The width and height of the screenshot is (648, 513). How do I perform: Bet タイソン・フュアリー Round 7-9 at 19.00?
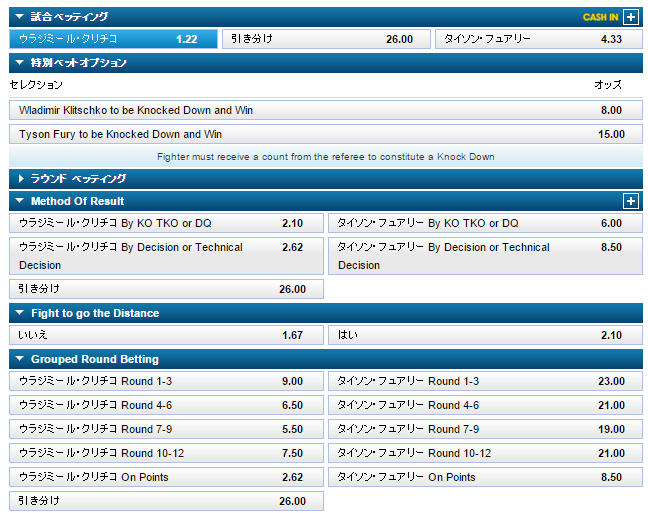pos(486,429)
